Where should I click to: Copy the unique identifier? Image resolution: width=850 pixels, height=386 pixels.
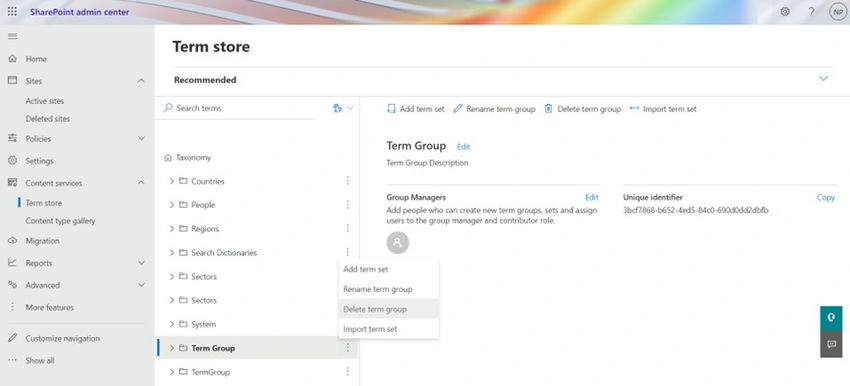tap(826, 198)
